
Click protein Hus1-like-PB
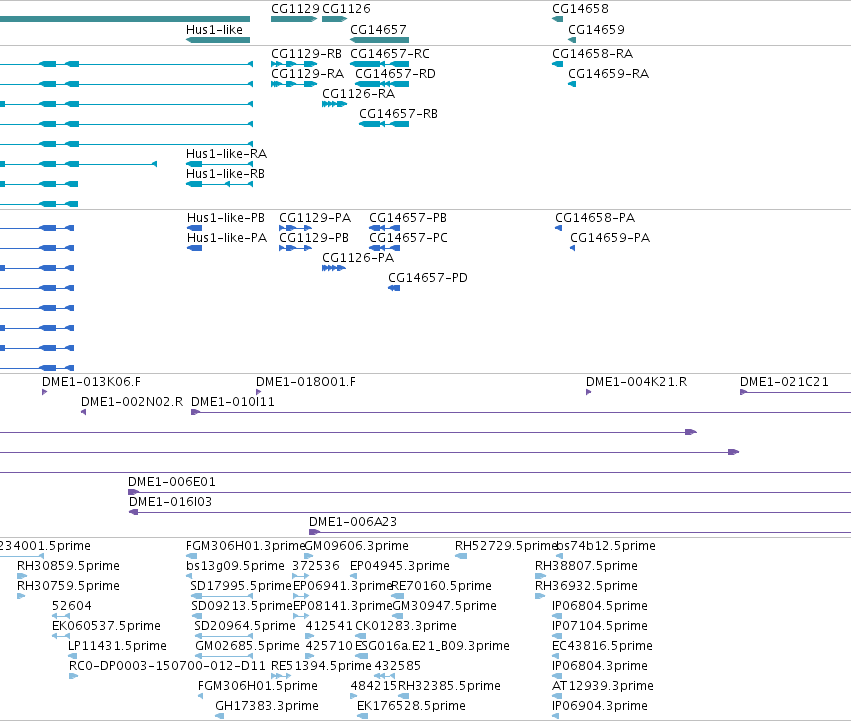226,218
